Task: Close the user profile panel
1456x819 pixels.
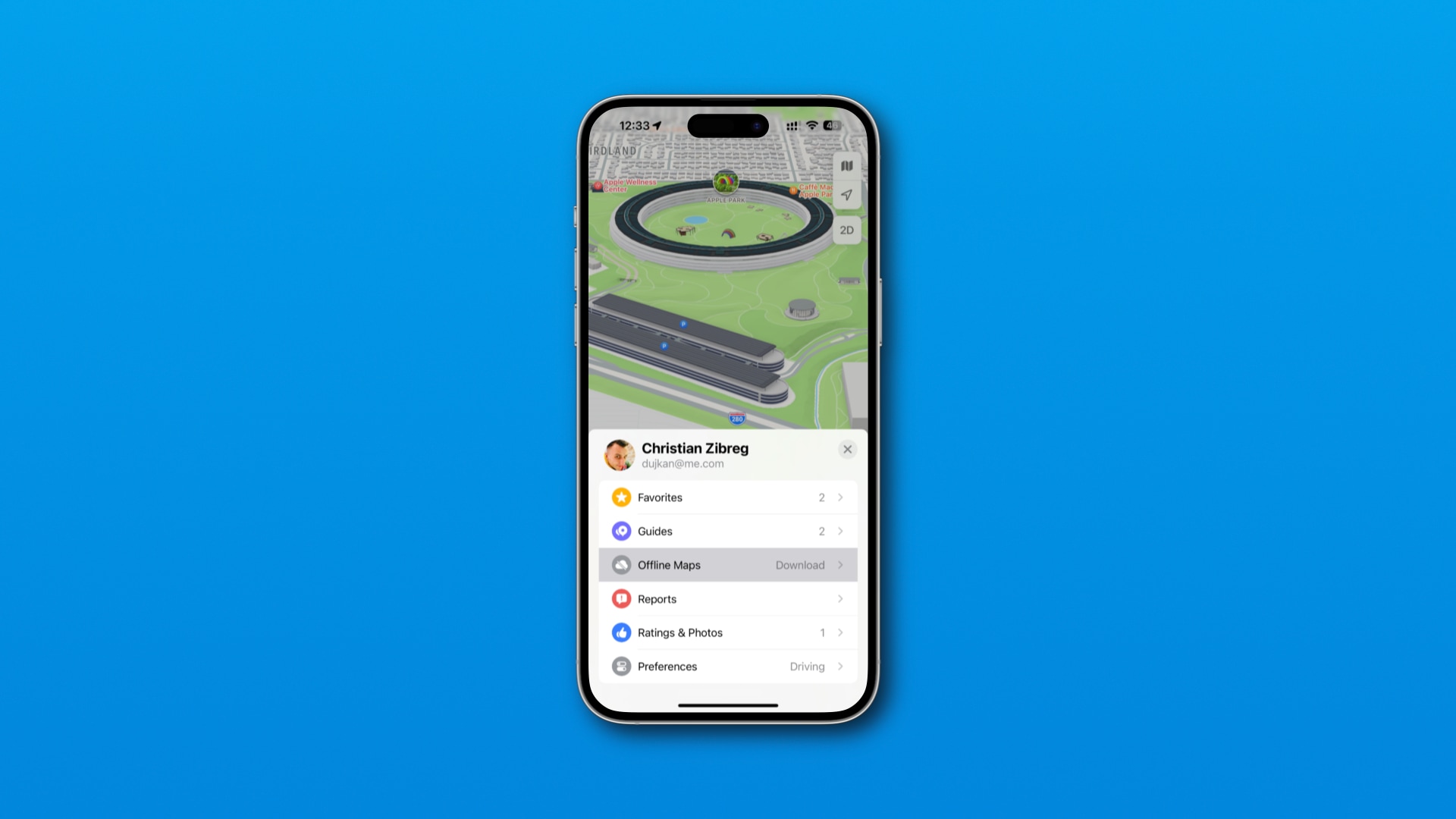Action: coord(847,449)
